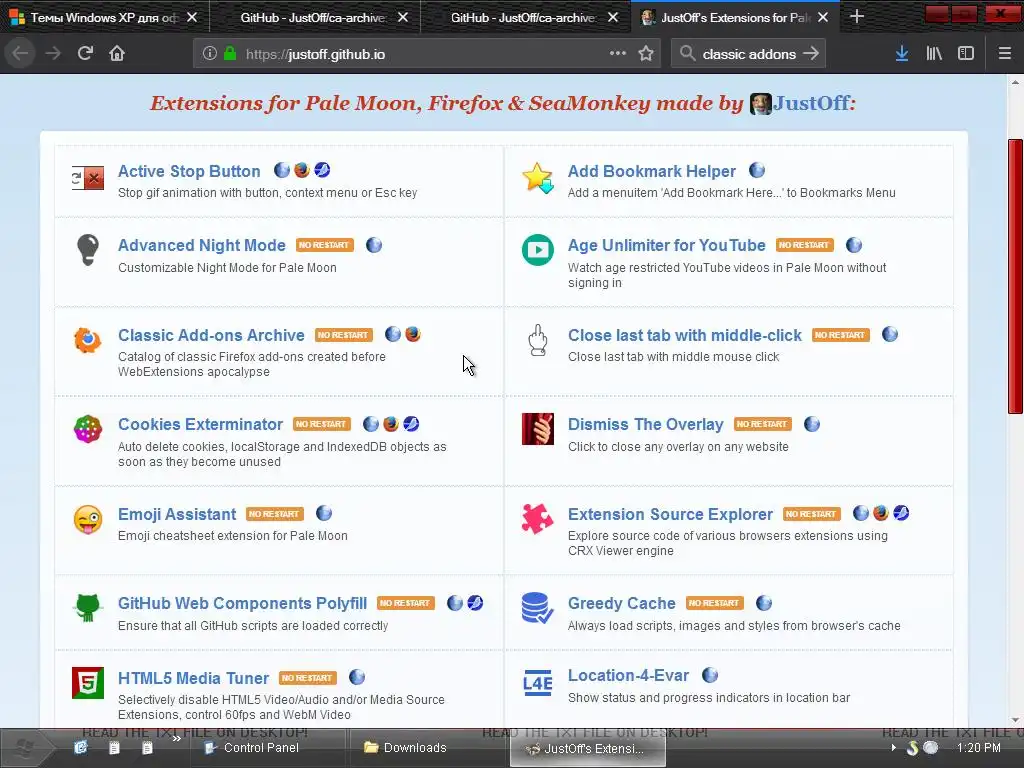Screen dimensions: 1024x768
Task: Click the red vertical scrollbar thumb
Action: [1015, 276]
